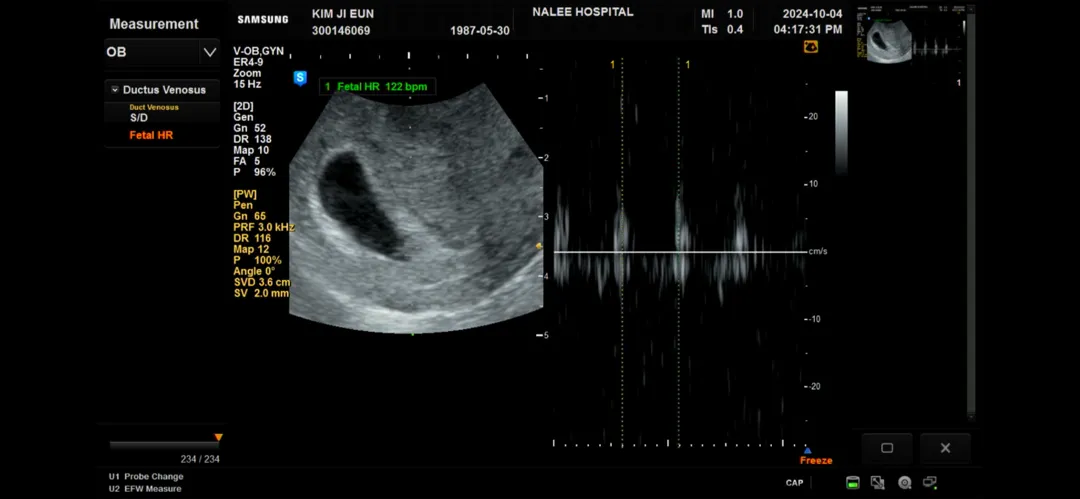This screenshot has width=1080, height=499.
Task: Click the patient ID 300146069
Action: click(x=341, y=31)
